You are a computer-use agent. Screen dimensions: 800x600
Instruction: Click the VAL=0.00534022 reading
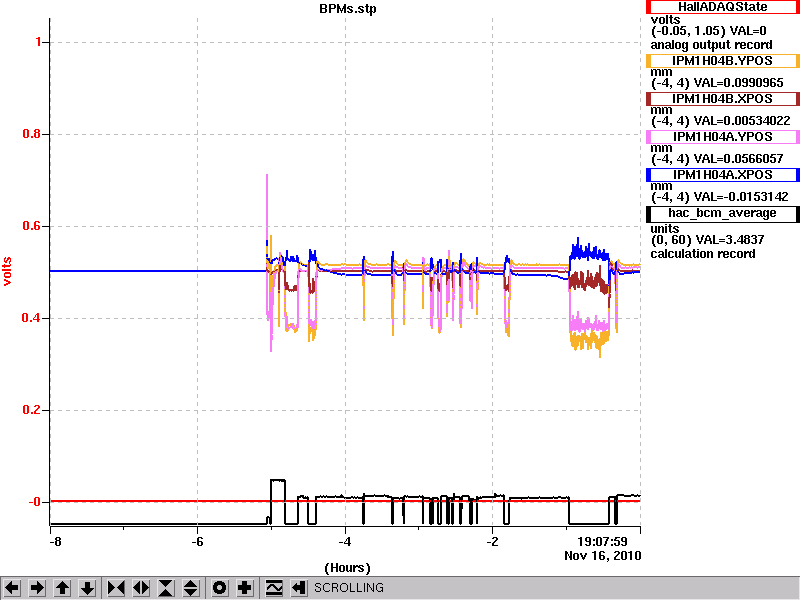(742, 121)
